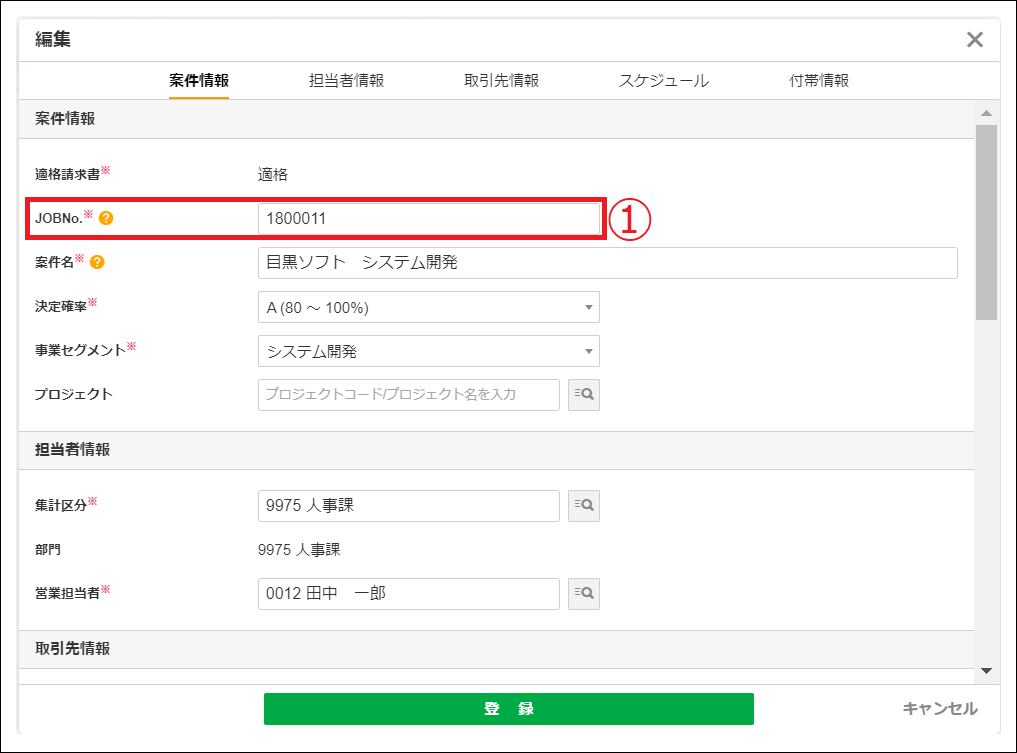Go to the 付帯情報 tab
This screenshot has height=753, width=1017.
(819, 81)
